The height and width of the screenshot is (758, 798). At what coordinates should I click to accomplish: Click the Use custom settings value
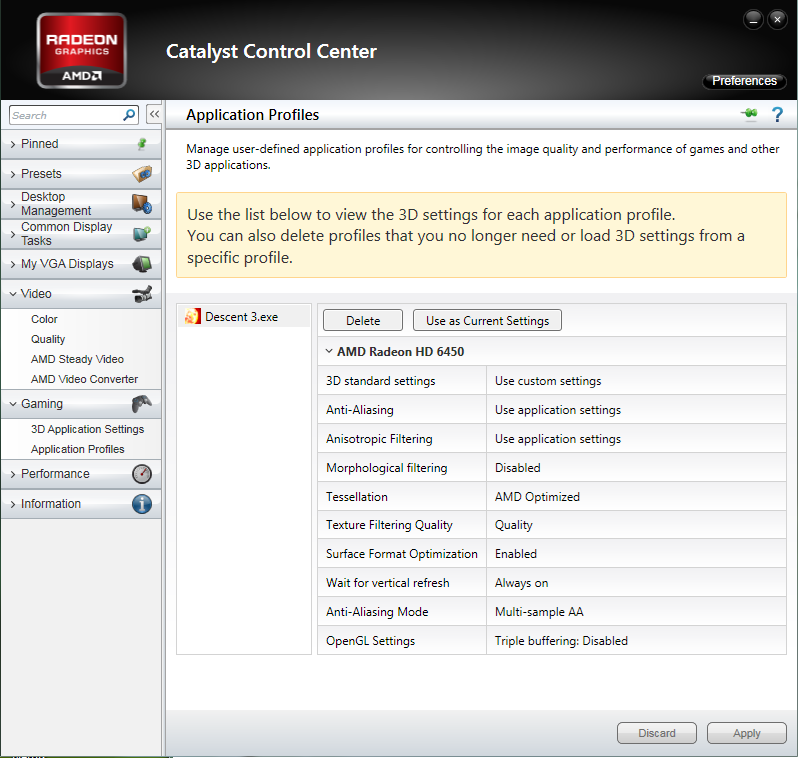(548, 381)
